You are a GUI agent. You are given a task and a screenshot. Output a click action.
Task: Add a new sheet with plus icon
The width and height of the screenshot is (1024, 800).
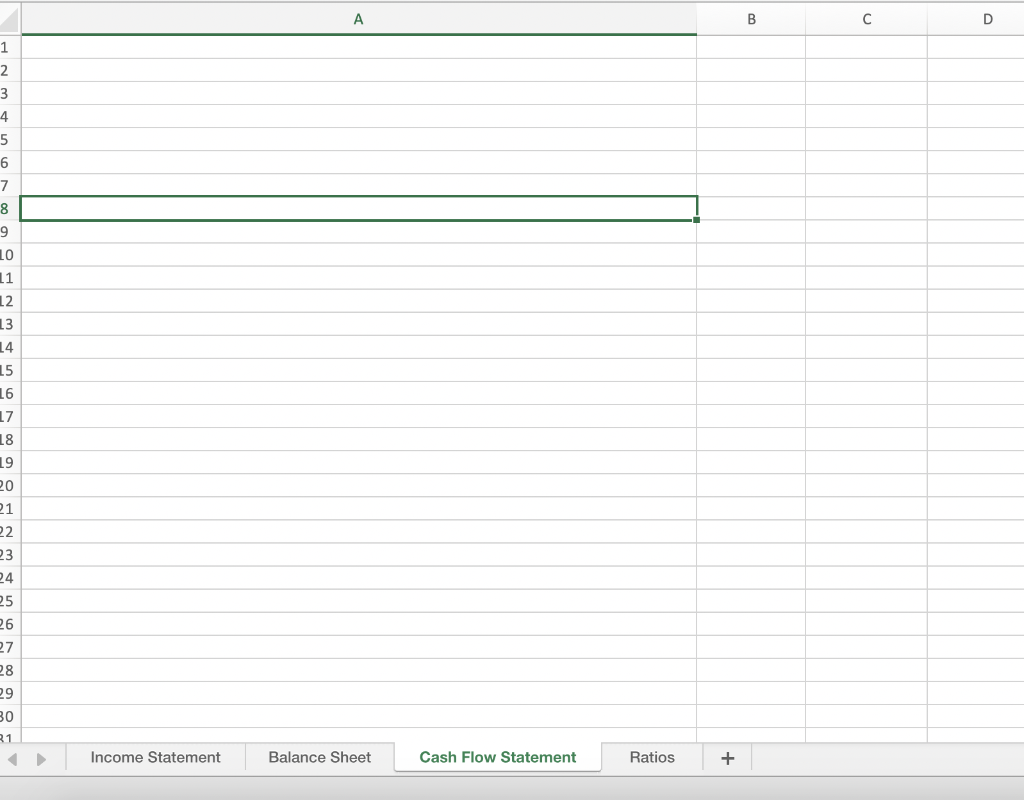pos(728,758)
